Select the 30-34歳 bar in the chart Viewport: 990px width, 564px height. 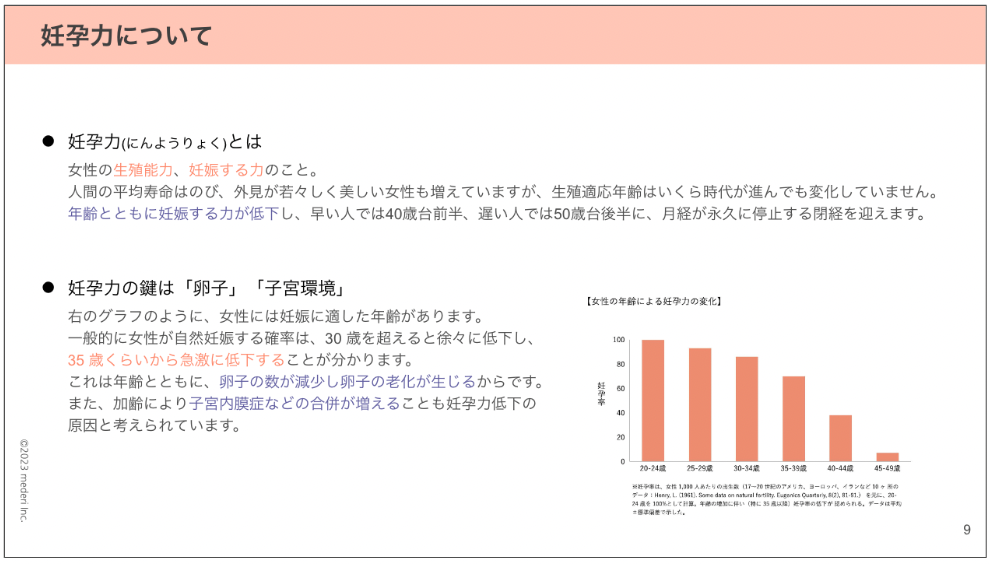747,408
